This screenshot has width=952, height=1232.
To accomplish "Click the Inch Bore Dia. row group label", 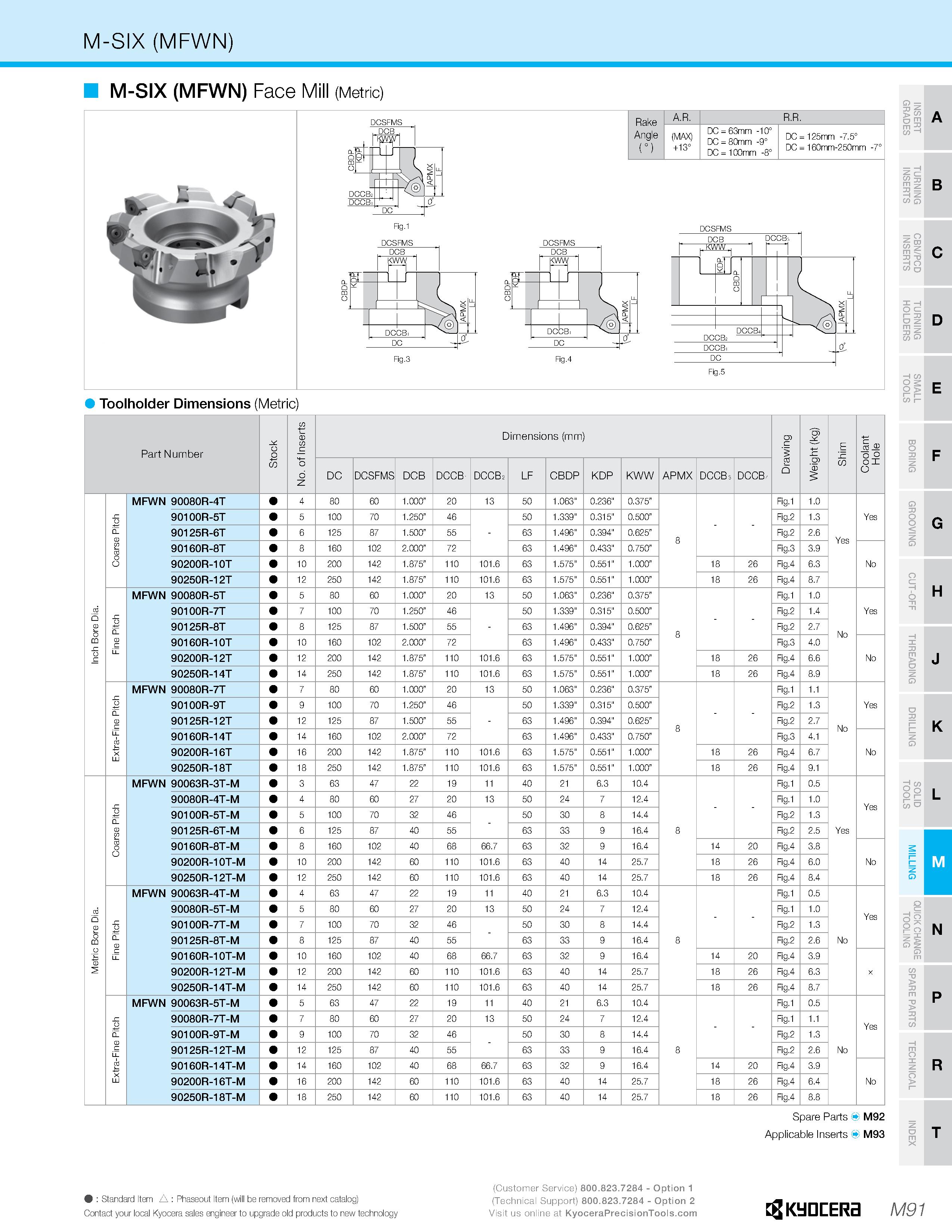I will tap(95, 634).
